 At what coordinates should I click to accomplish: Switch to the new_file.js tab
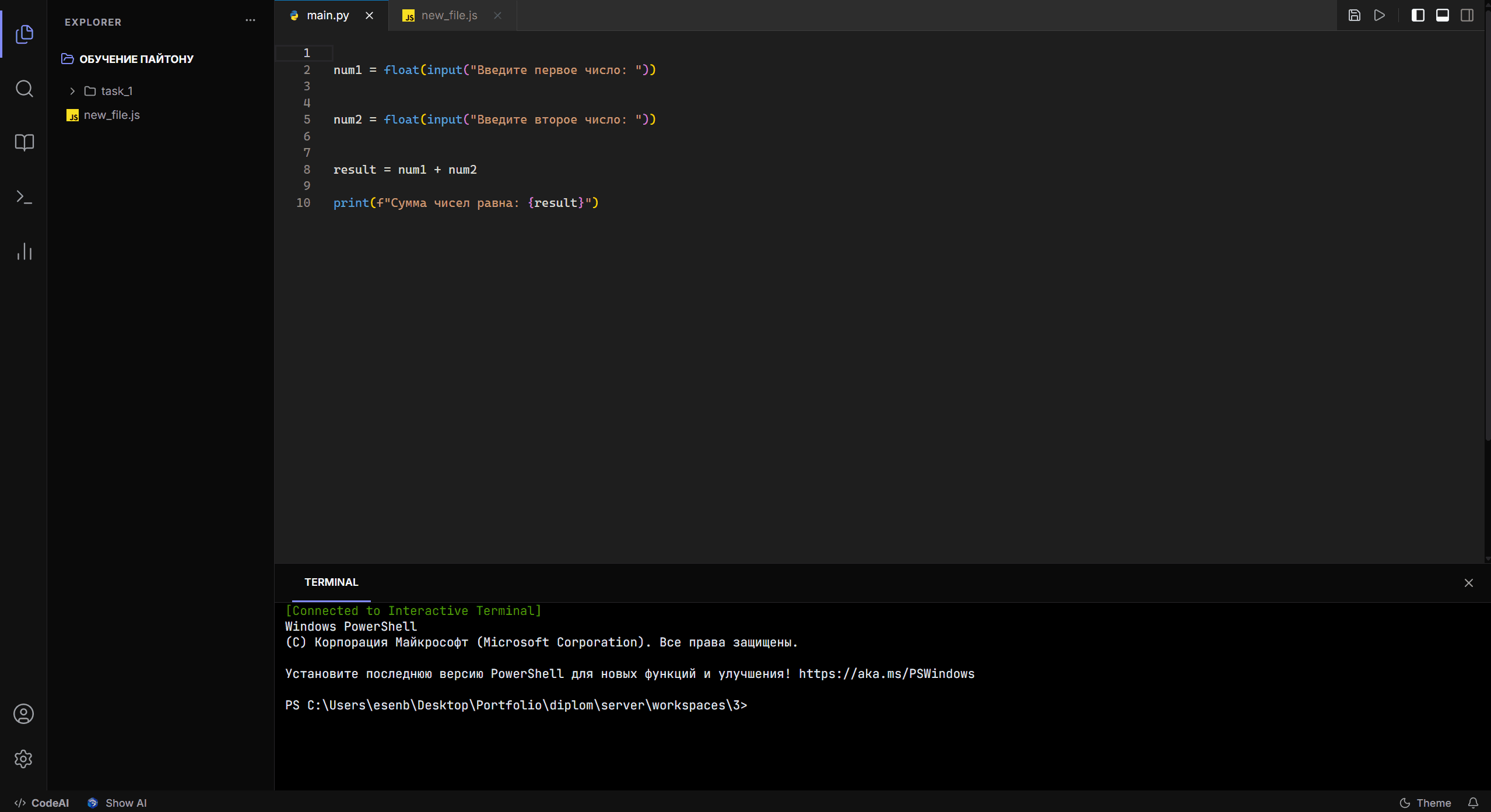[452, 16]
